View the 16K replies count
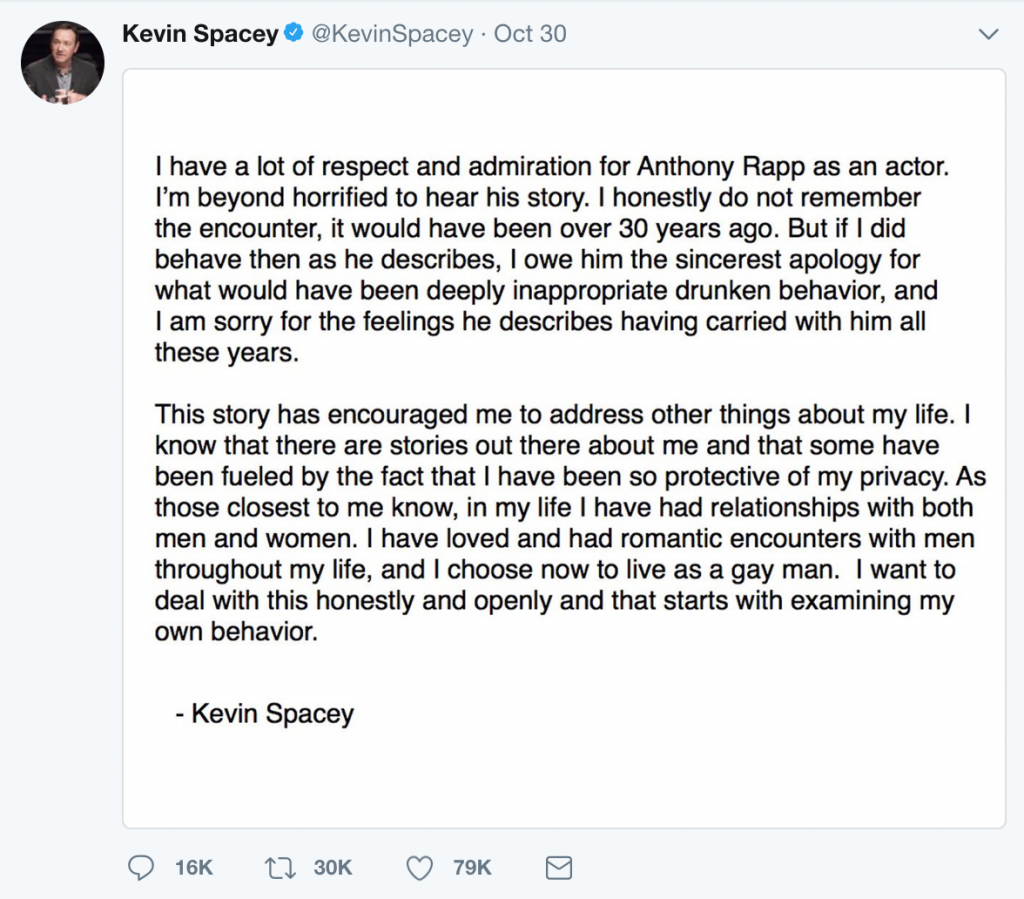The height and width of the screenshot is (899, 1024). (194, 868)
